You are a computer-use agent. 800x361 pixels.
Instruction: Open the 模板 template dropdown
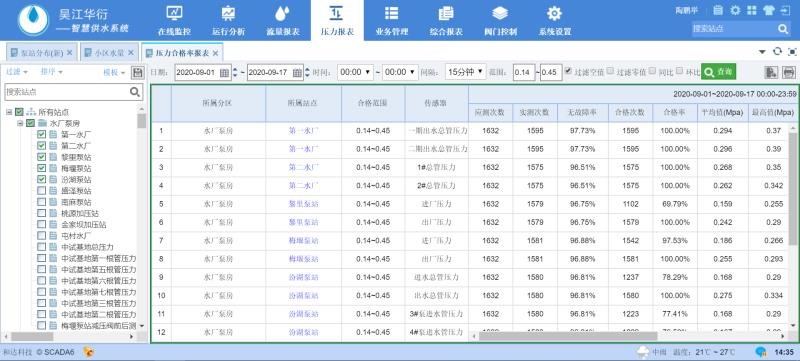pyautogui.click(x=114, y=72)
